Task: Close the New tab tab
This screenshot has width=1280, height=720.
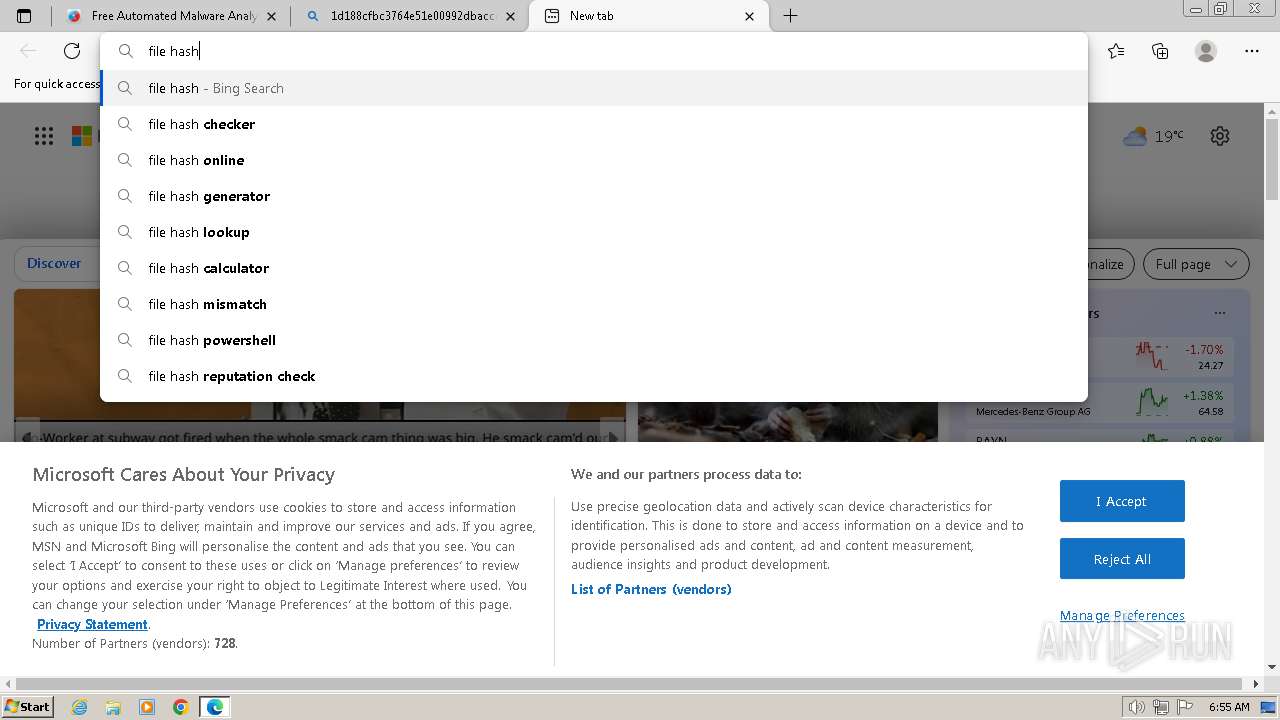Action: [x=751, y=16]
